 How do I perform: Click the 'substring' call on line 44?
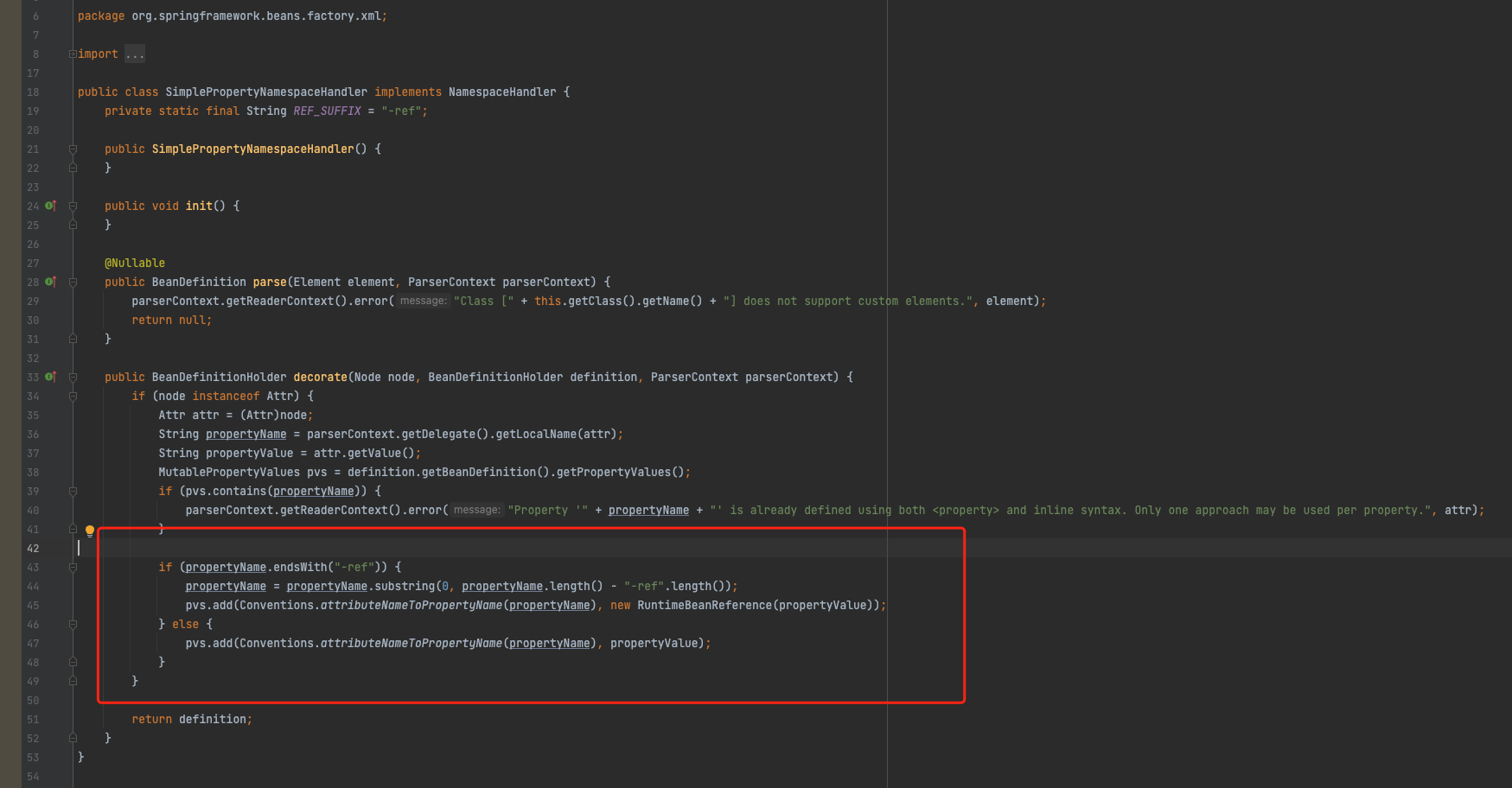pyautogui.click(x=405, y=586)
